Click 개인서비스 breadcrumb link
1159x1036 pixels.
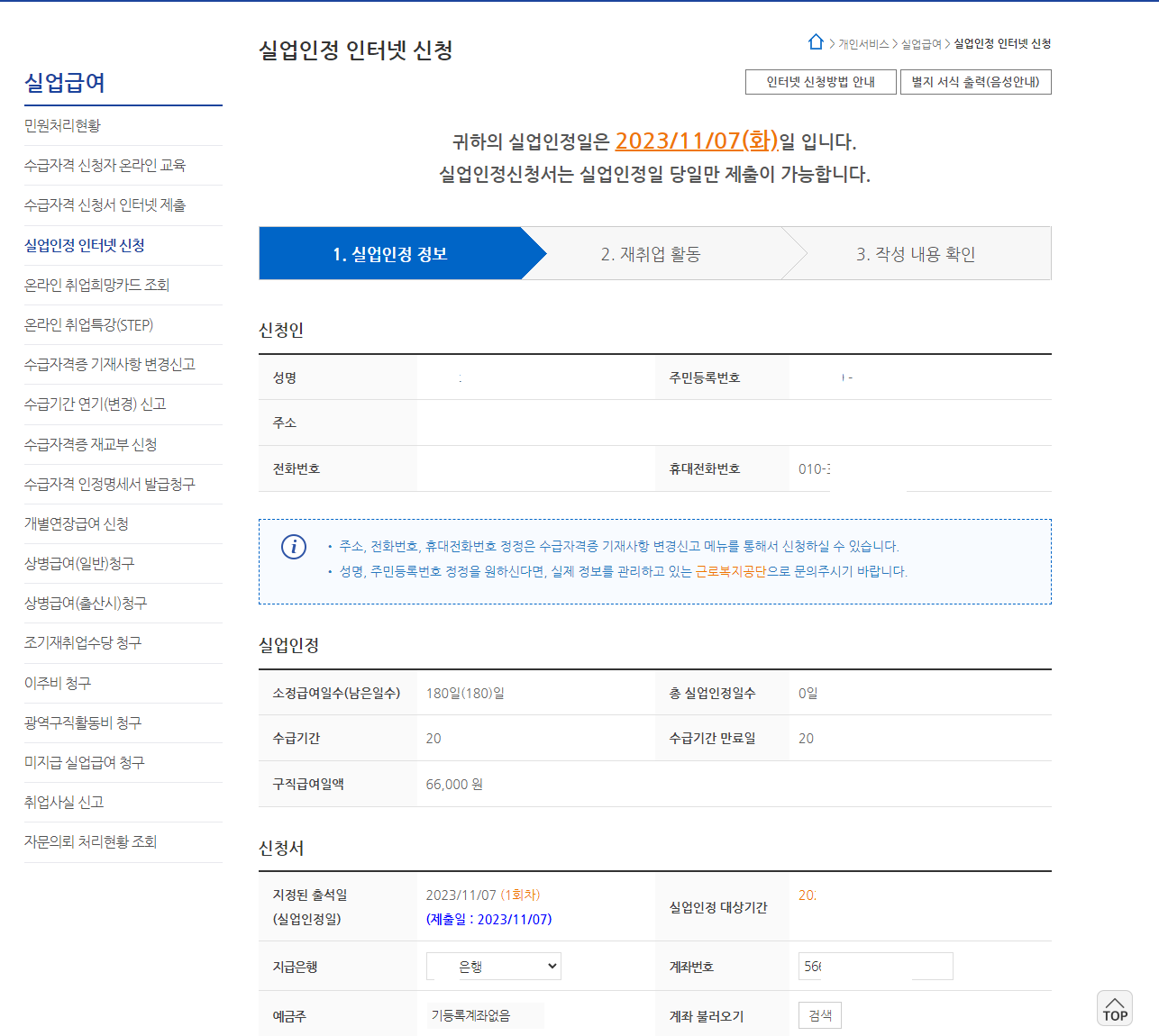[x=863, y=44]
